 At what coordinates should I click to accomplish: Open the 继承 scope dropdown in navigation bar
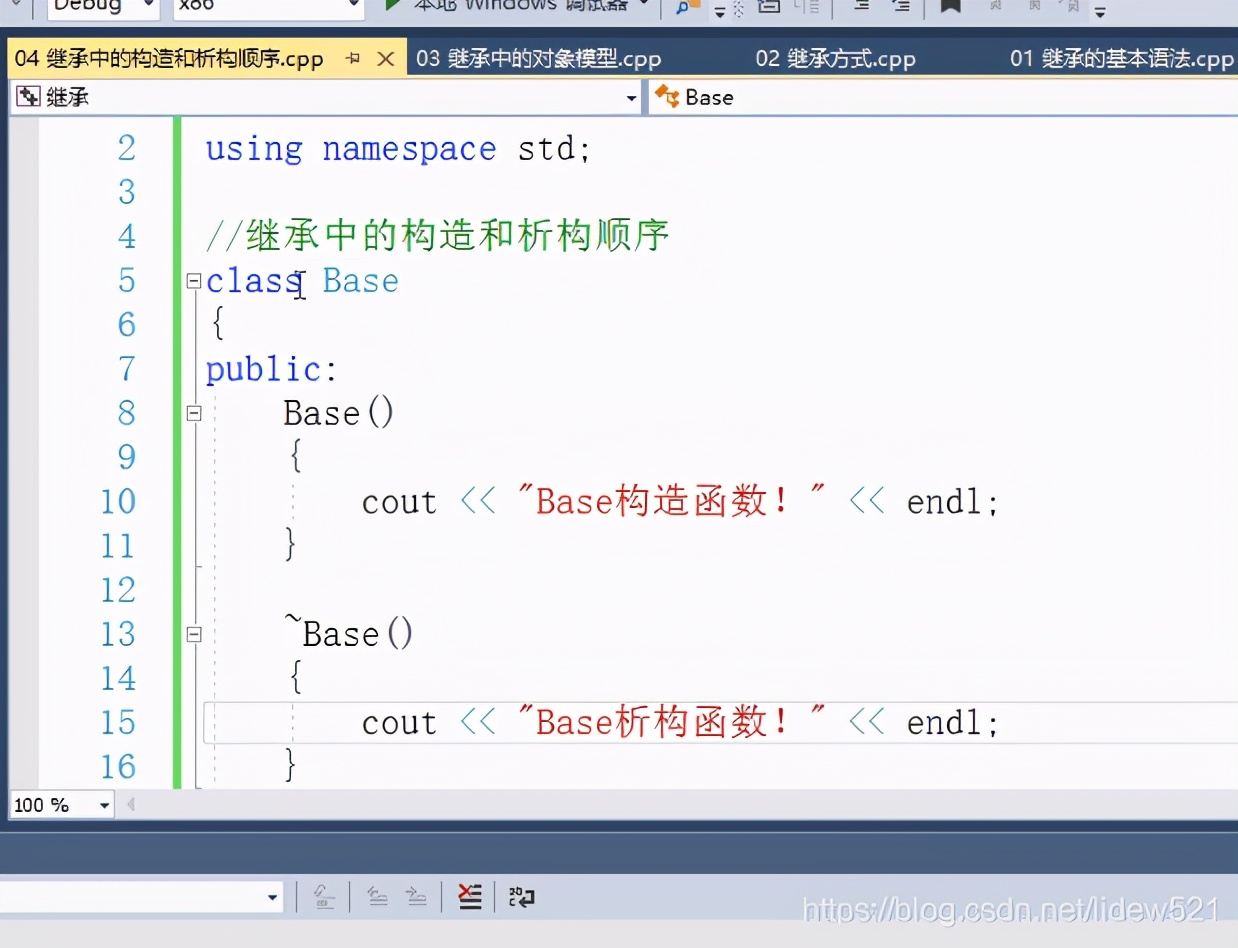(630, 97)
